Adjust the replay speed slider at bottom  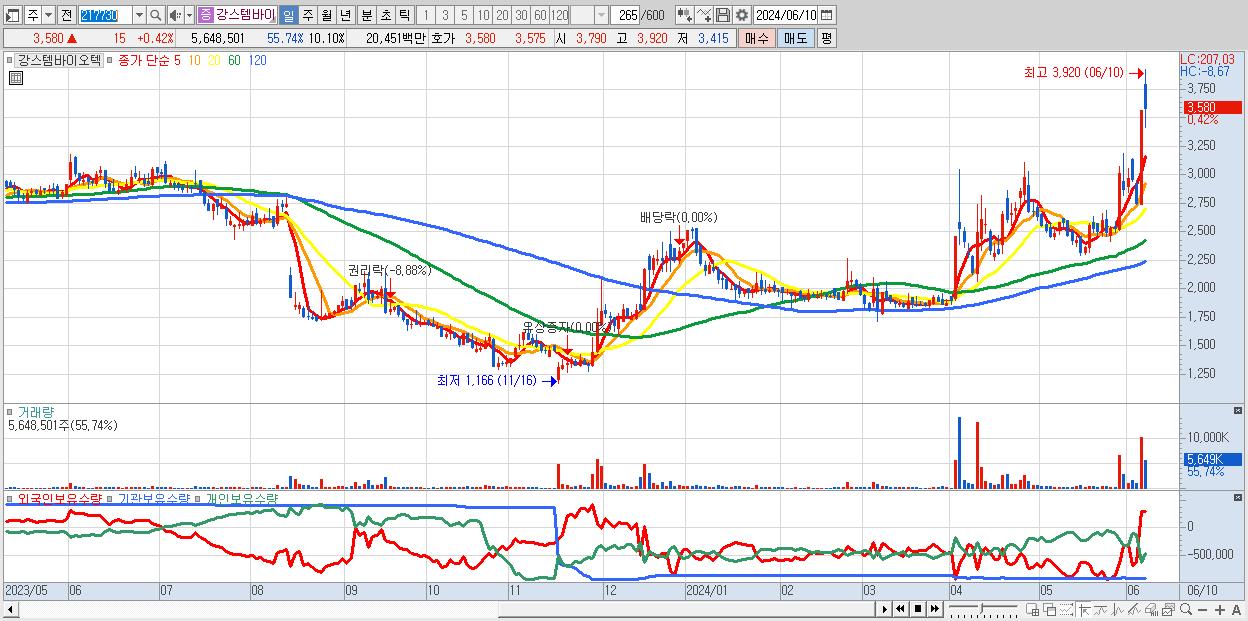tap(981, 608)
